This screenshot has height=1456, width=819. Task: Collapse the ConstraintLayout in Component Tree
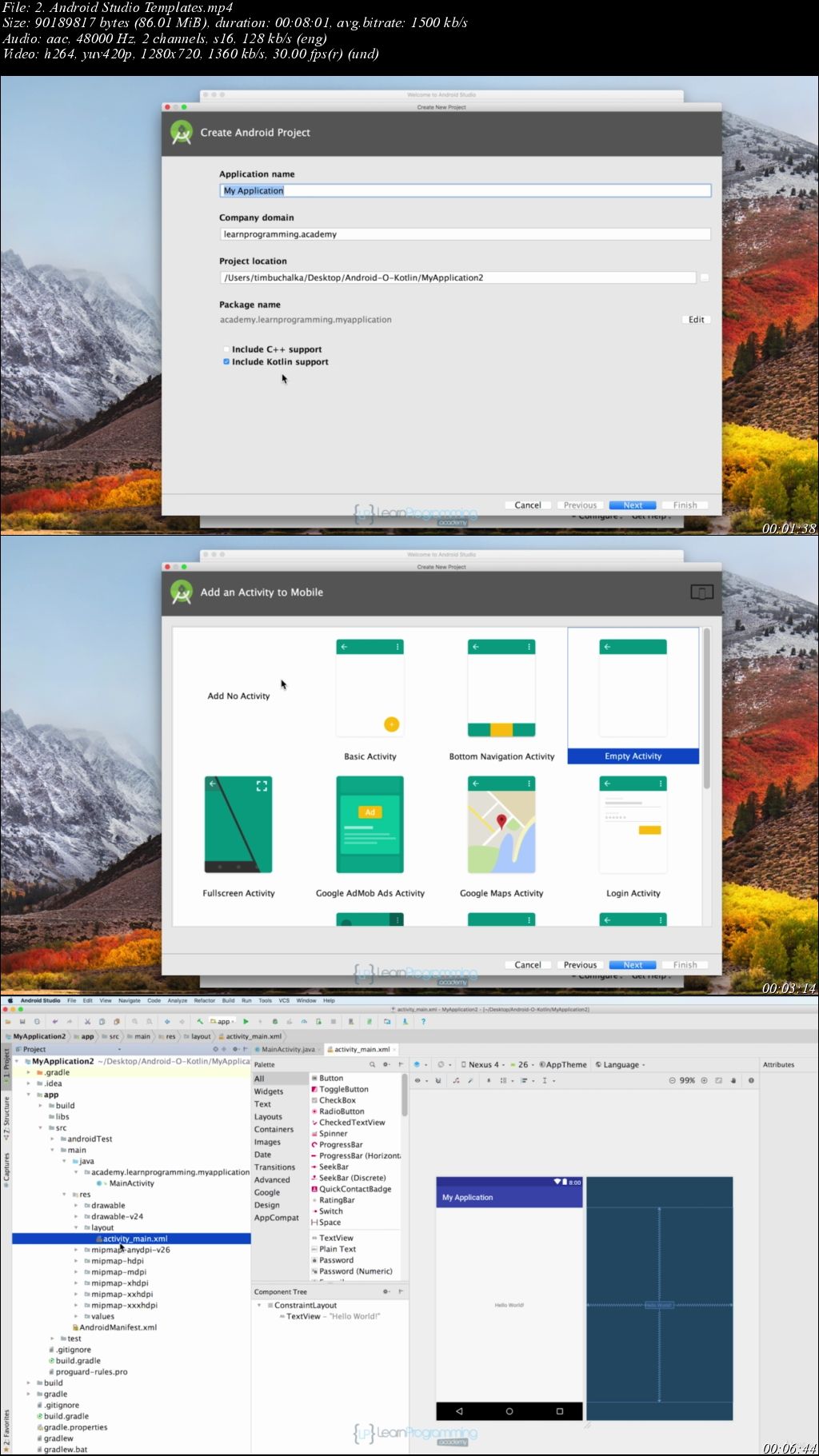click(259, 1305)
